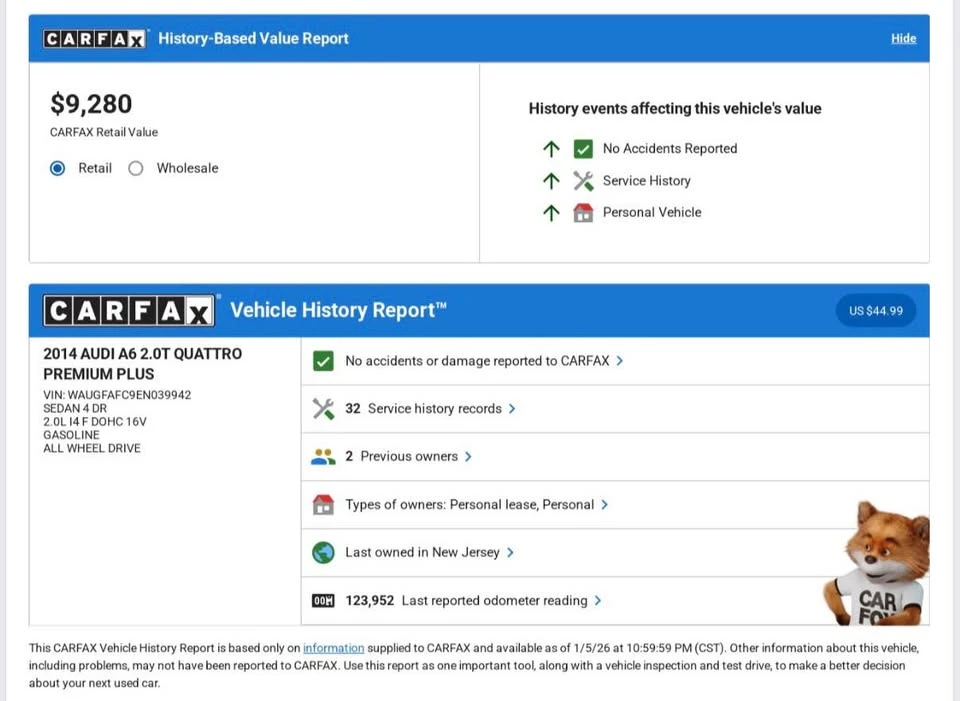Expand the Types of owners chevron
The height and width of the screenshot is (701, 960).
pos(604,504)
